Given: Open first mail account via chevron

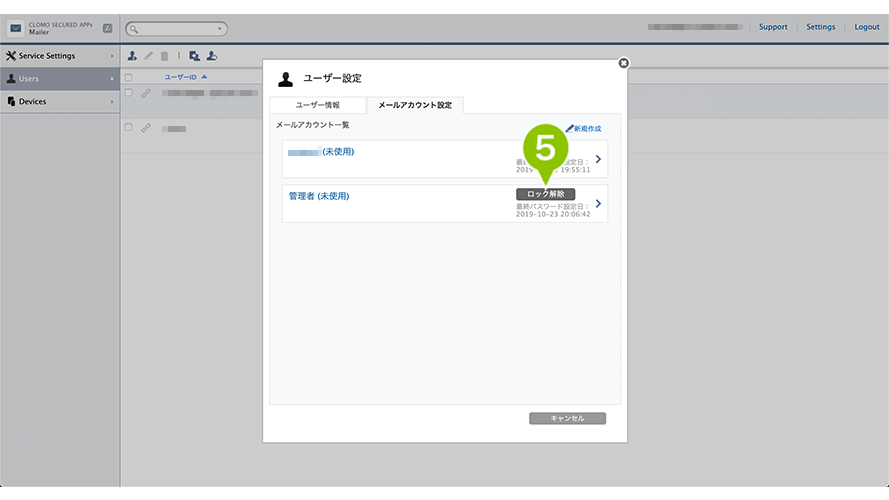Looking at the screenshot, I should pyautogui.click(x=598, y=159).
